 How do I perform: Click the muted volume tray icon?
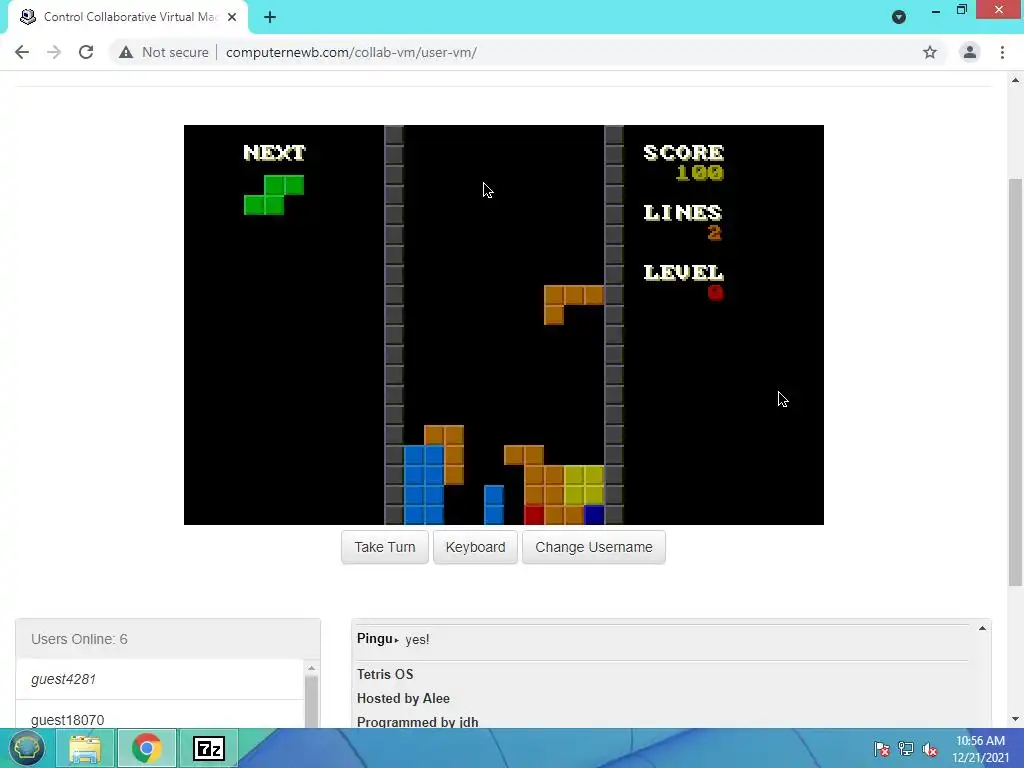pyautogui.click(x=930, y=749)
